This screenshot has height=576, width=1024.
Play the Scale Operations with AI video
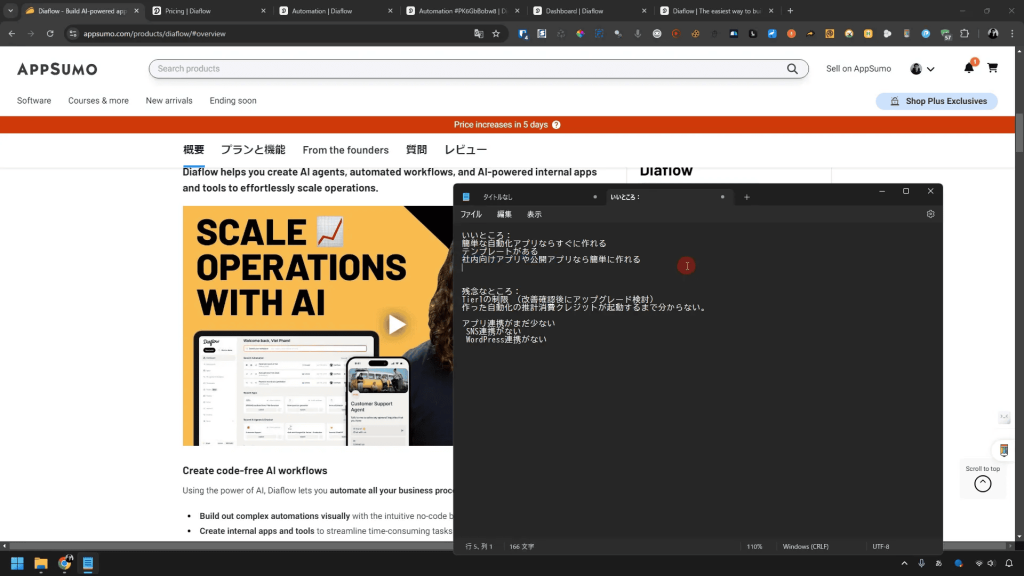tap(396, 325)
